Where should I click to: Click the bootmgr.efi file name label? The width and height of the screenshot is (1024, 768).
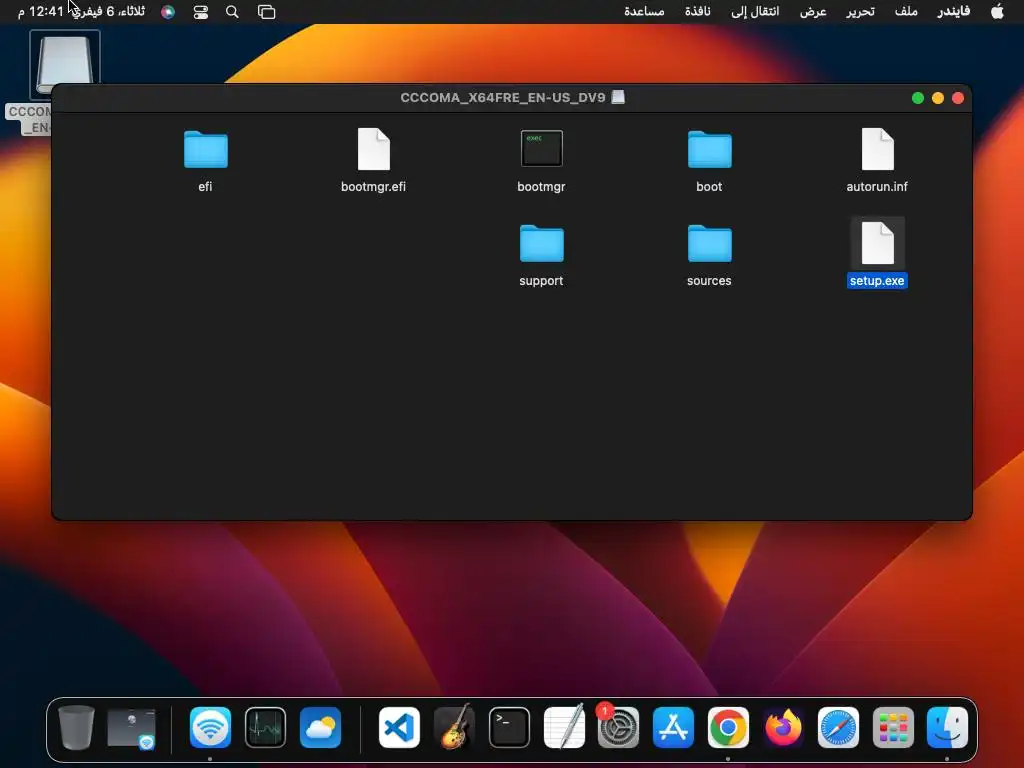[x=374, y=187]
